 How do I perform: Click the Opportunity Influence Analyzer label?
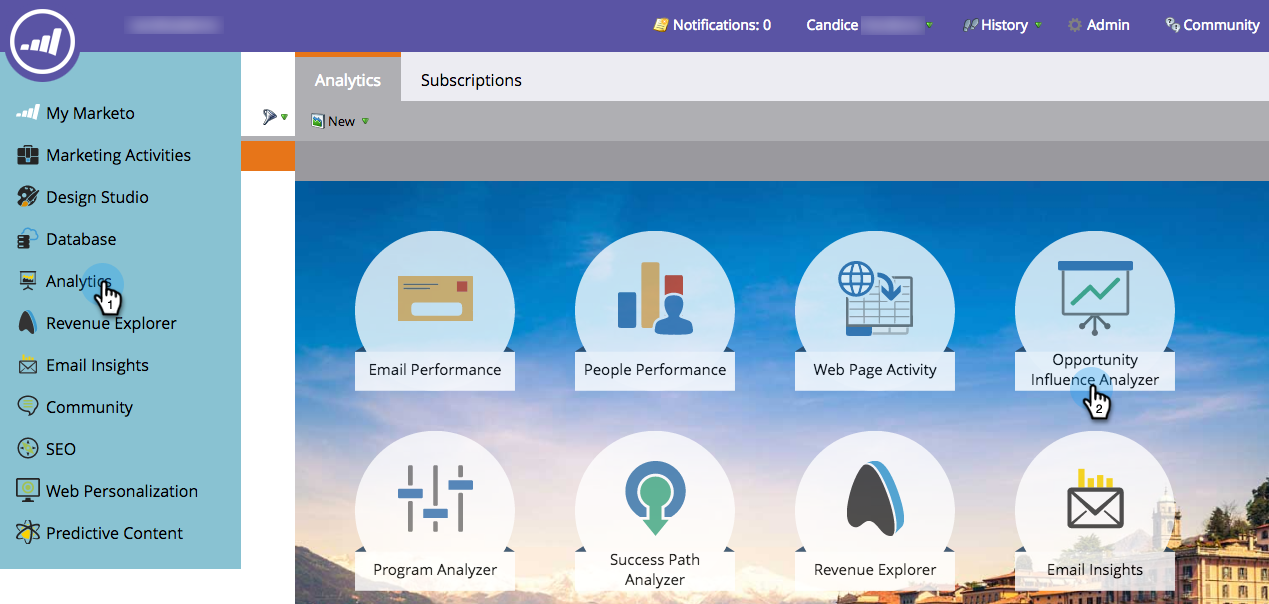pyautogui.click(x=1095, y=369)
